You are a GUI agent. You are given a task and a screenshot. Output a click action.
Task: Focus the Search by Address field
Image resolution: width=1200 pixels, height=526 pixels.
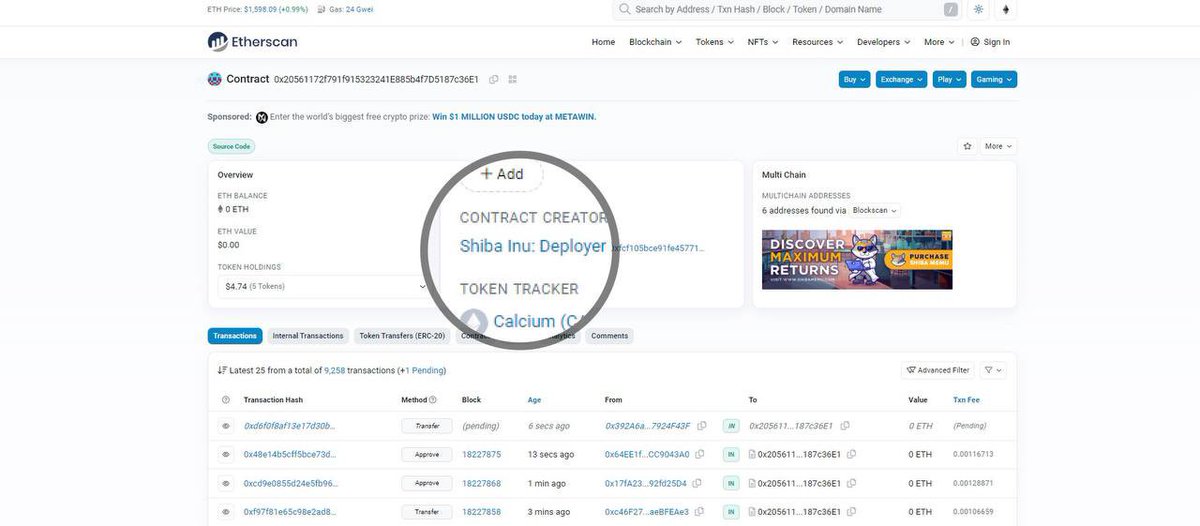tap(786, 9)
